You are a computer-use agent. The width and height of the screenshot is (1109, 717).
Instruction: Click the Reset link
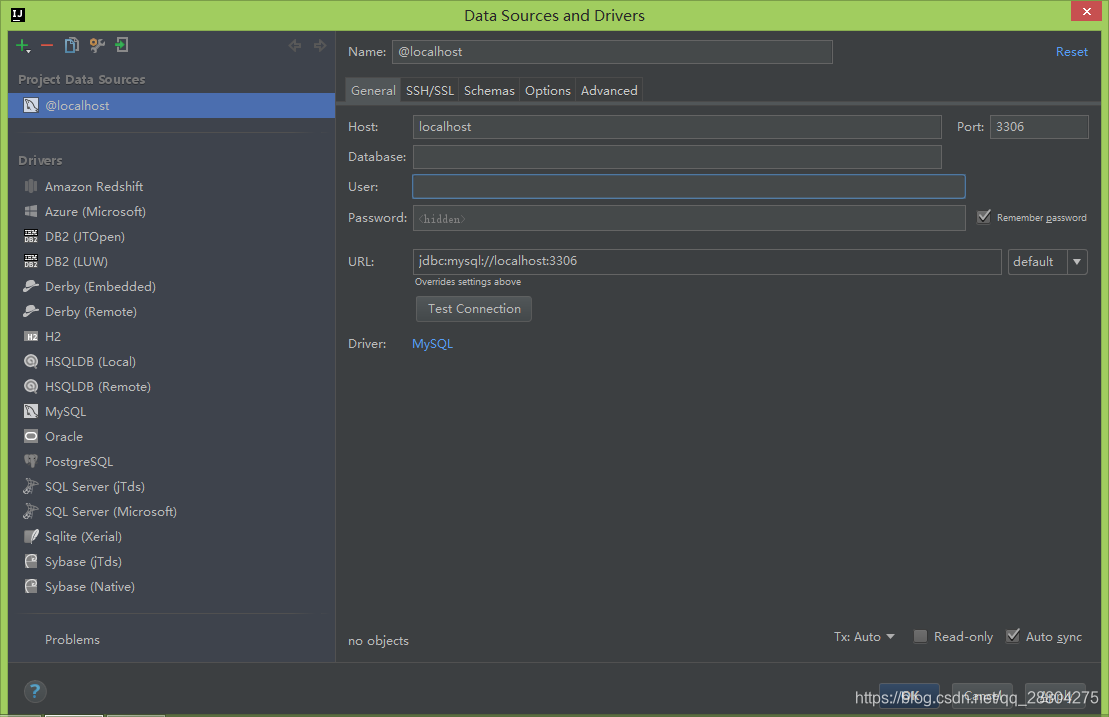[x=1072, y=52]
